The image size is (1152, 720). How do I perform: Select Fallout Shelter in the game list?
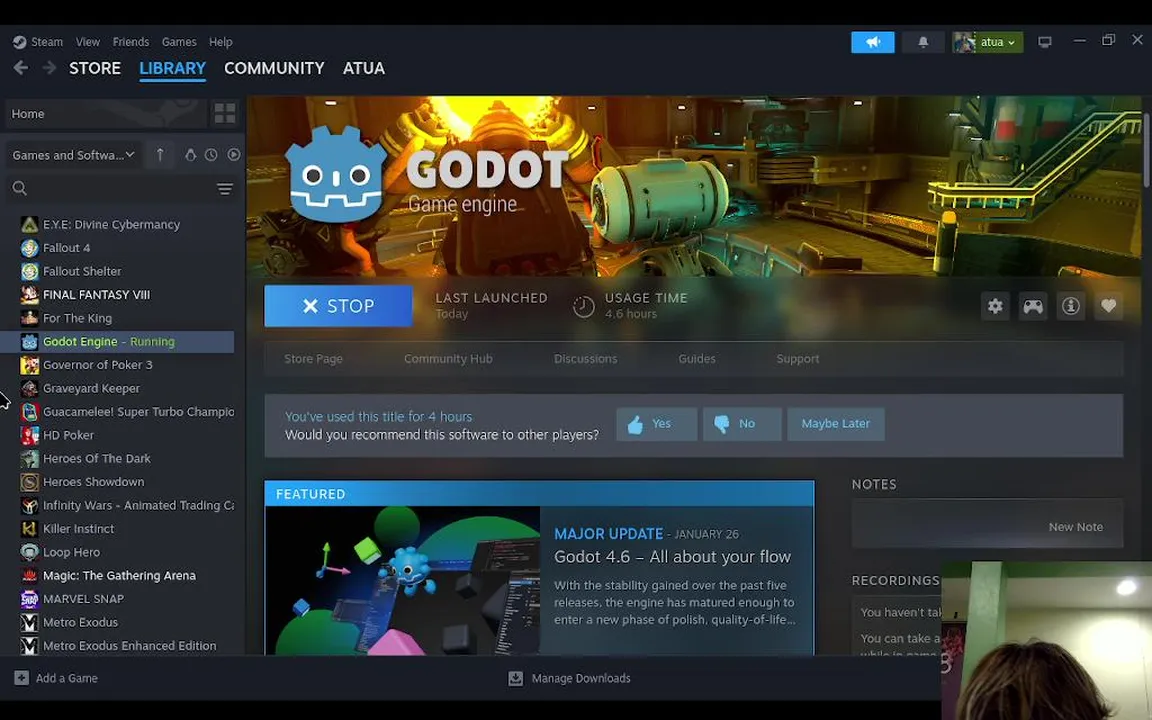[x=120, y=271]
